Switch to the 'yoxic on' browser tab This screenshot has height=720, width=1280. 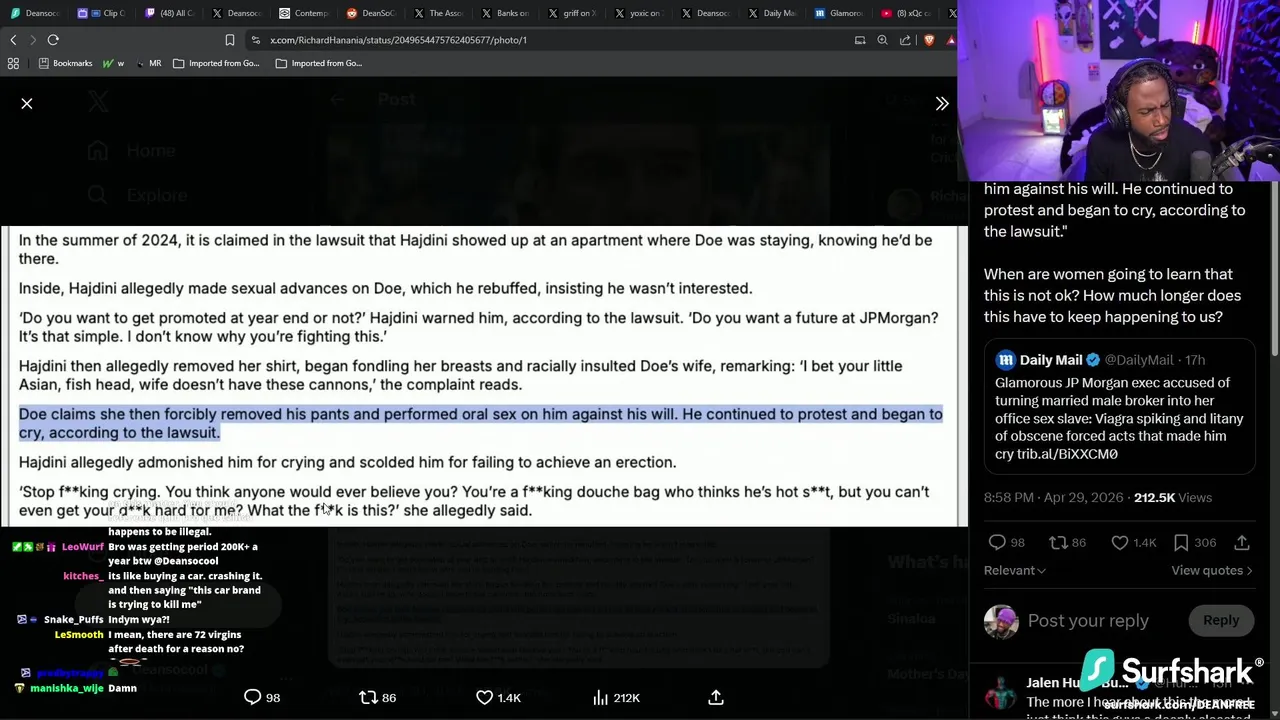640,13
